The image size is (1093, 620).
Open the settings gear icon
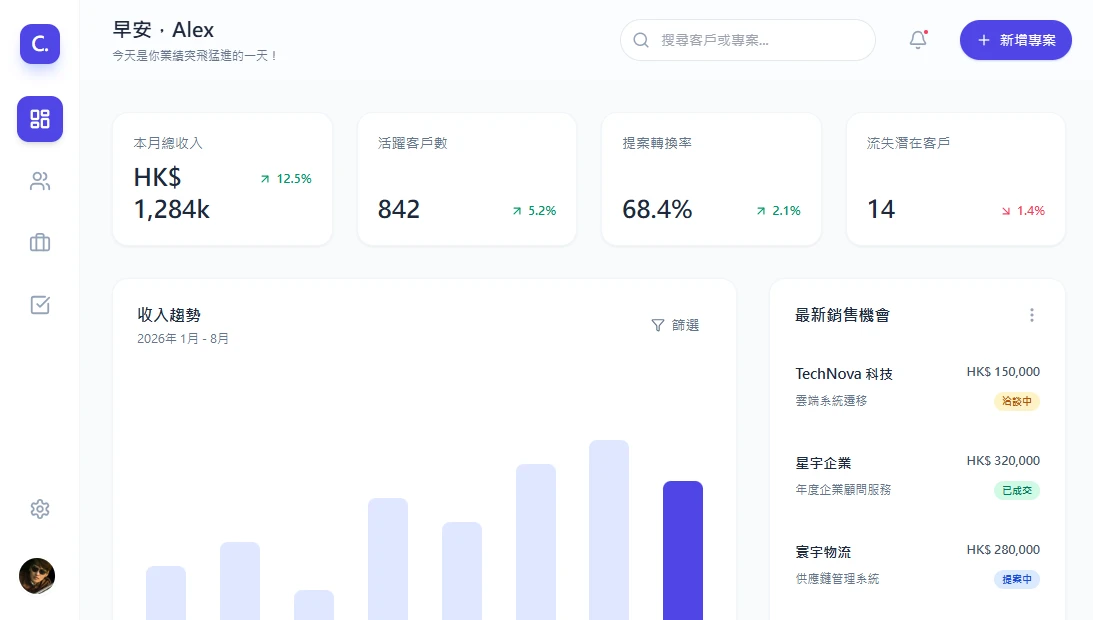click(39, 509)
